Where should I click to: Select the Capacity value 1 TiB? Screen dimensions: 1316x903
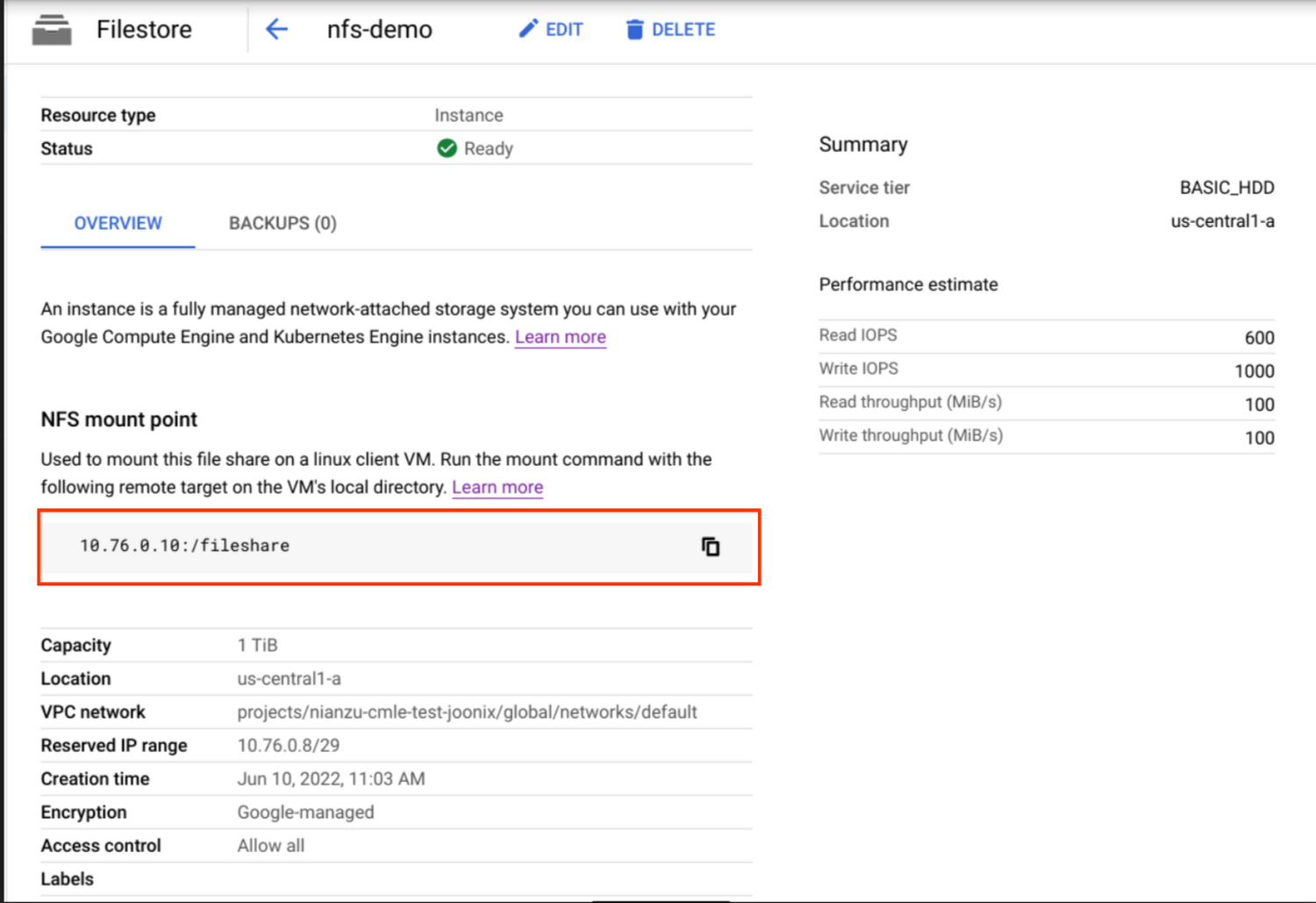(x=257, y=645)
